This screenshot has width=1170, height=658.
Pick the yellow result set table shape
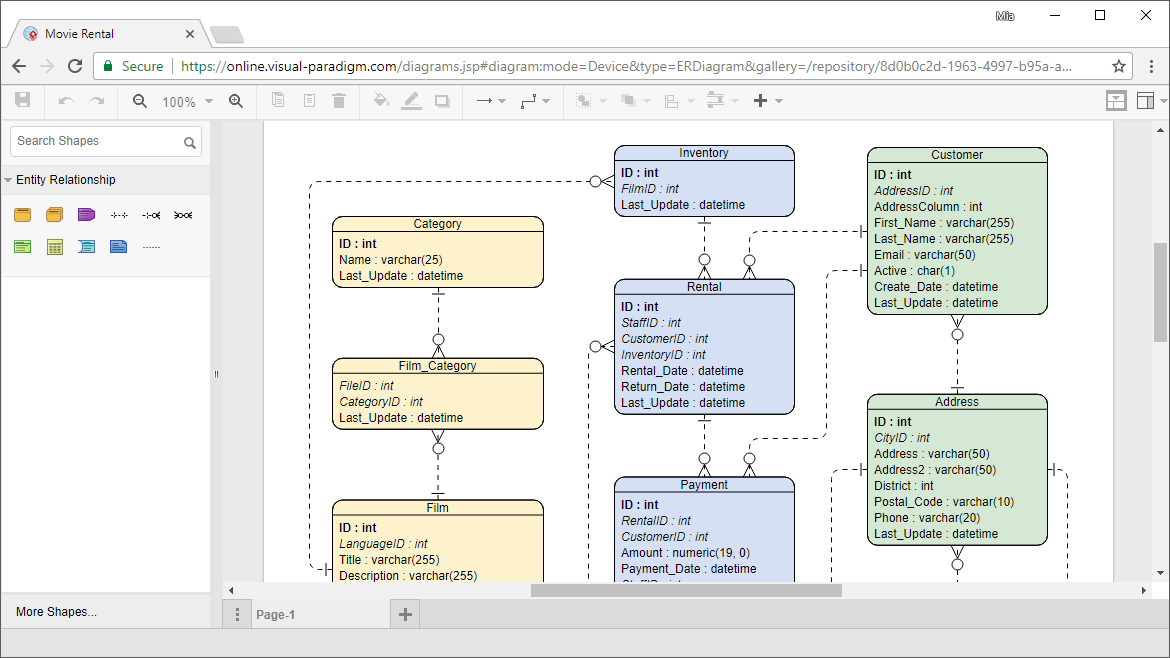(x=54, y=247)
